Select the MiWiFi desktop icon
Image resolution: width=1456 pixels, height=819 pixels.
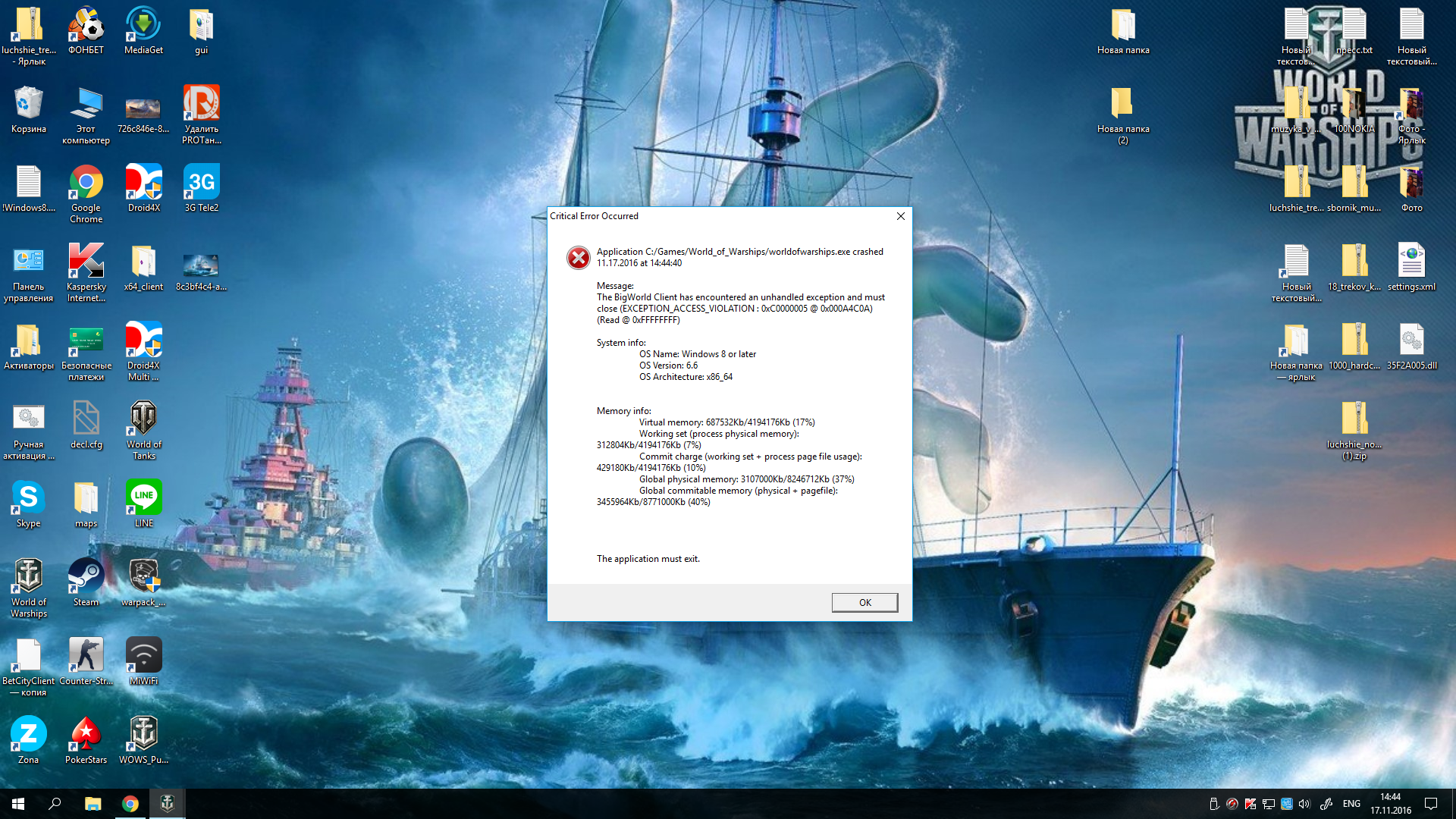(x=143, y=661)
